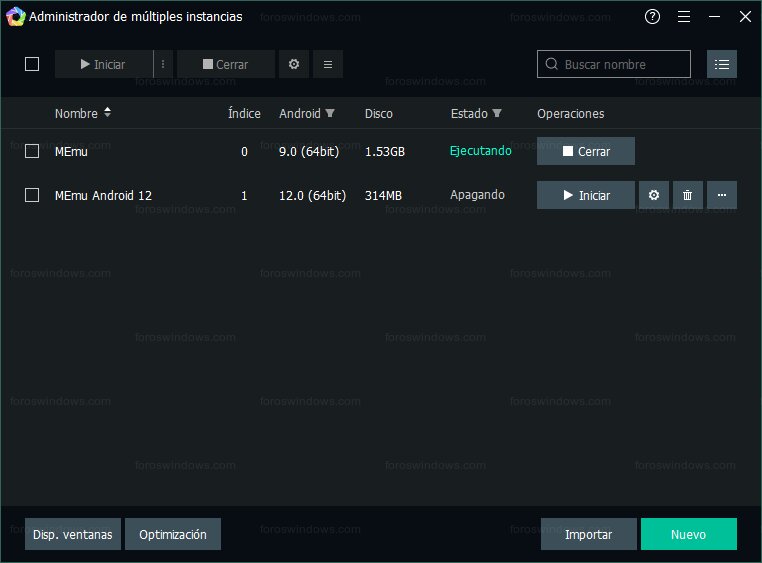Image resolution: width=762 pixels, height=563 pixels.
Task: Click the Ejecutando status text
Action: click(x=481, y=151)
